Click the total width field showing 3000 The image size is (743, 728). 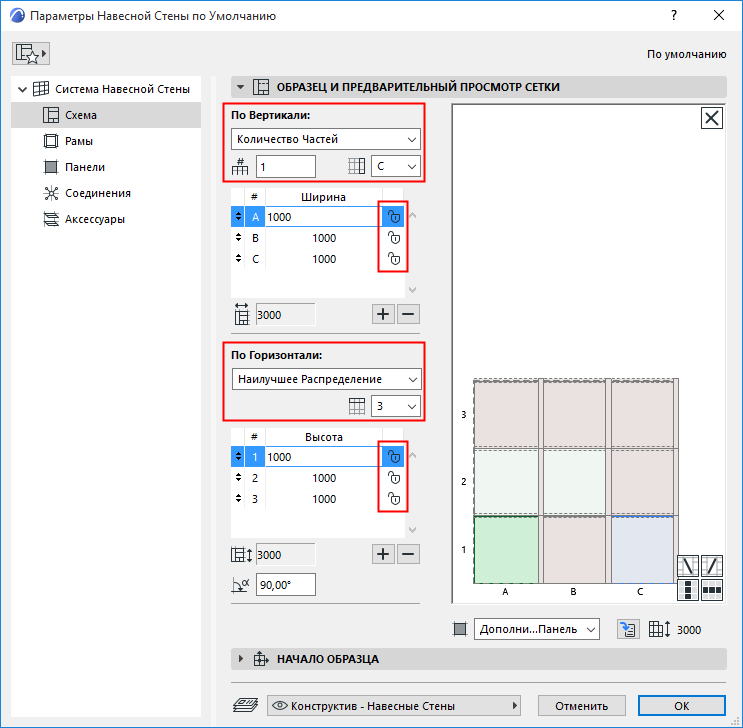pos(286,315)
